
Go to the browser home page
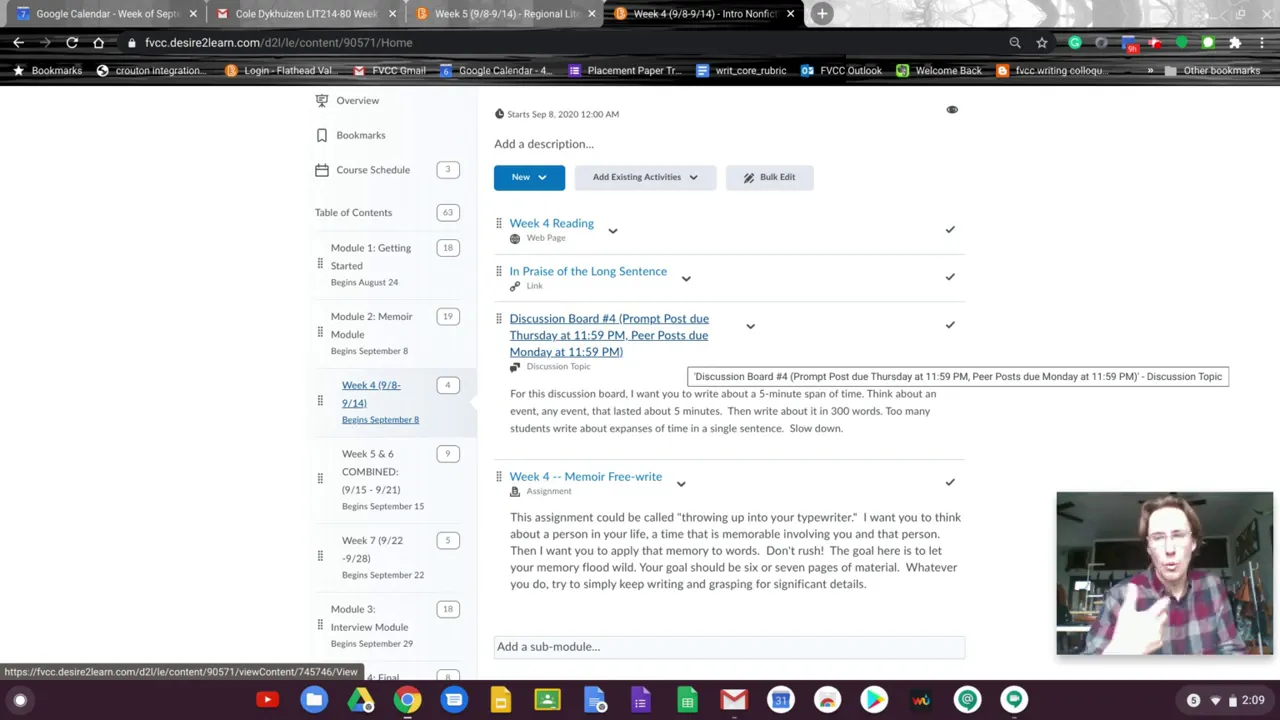click(x=98, y=42)
